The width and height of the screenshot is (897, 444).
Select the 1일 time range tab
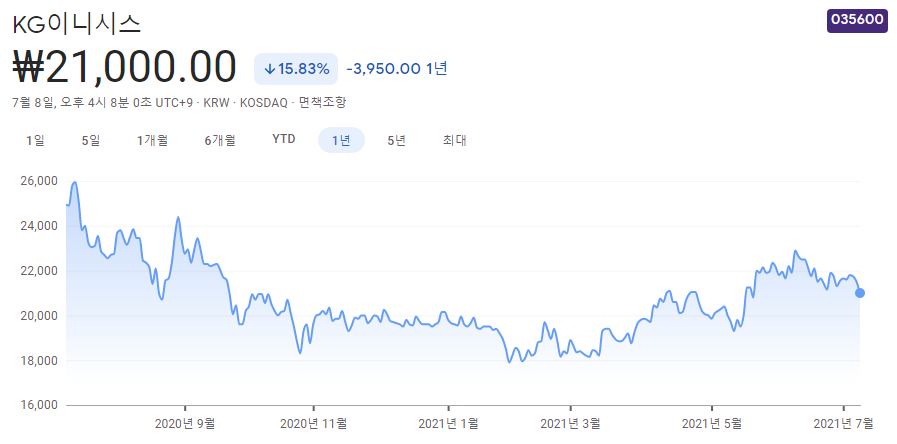tap(35, 140)
